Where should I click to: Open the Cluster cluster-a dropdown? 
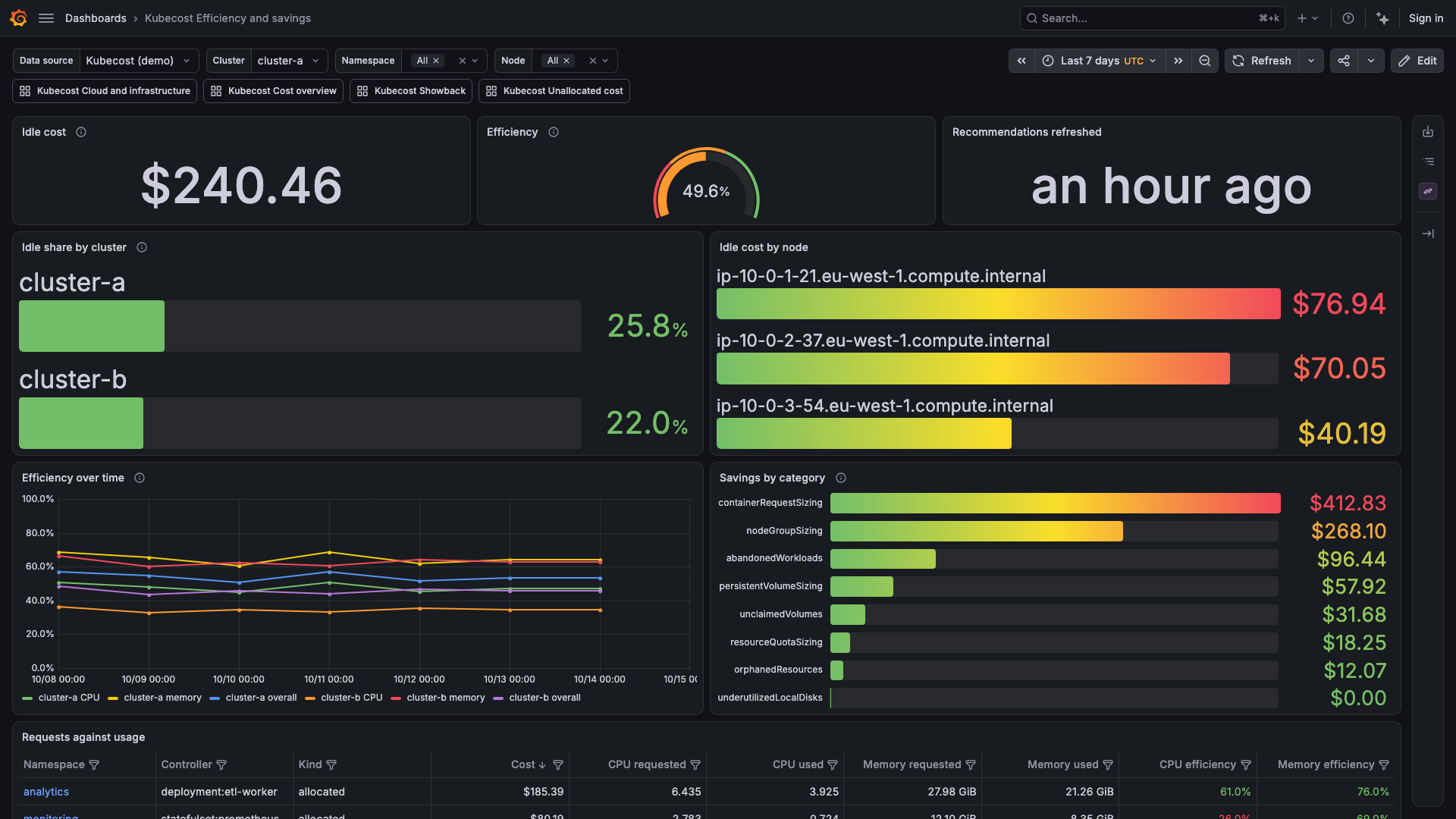point(289,61)
